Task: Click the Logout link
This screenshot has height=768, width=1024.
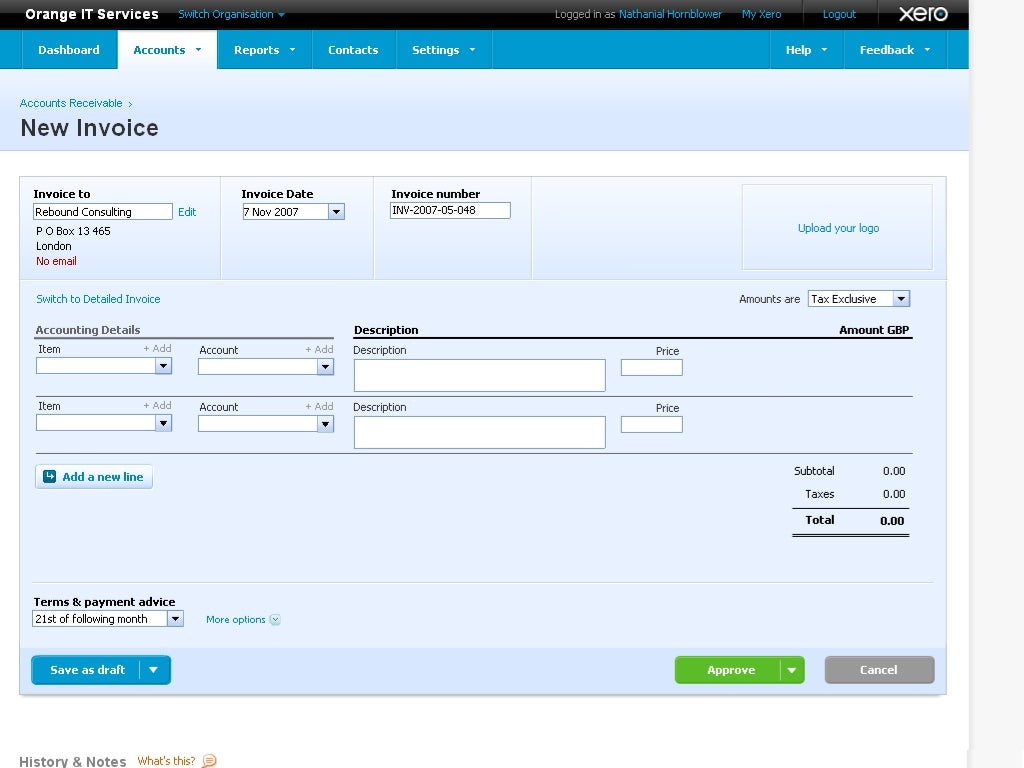Action: [839, 14]
